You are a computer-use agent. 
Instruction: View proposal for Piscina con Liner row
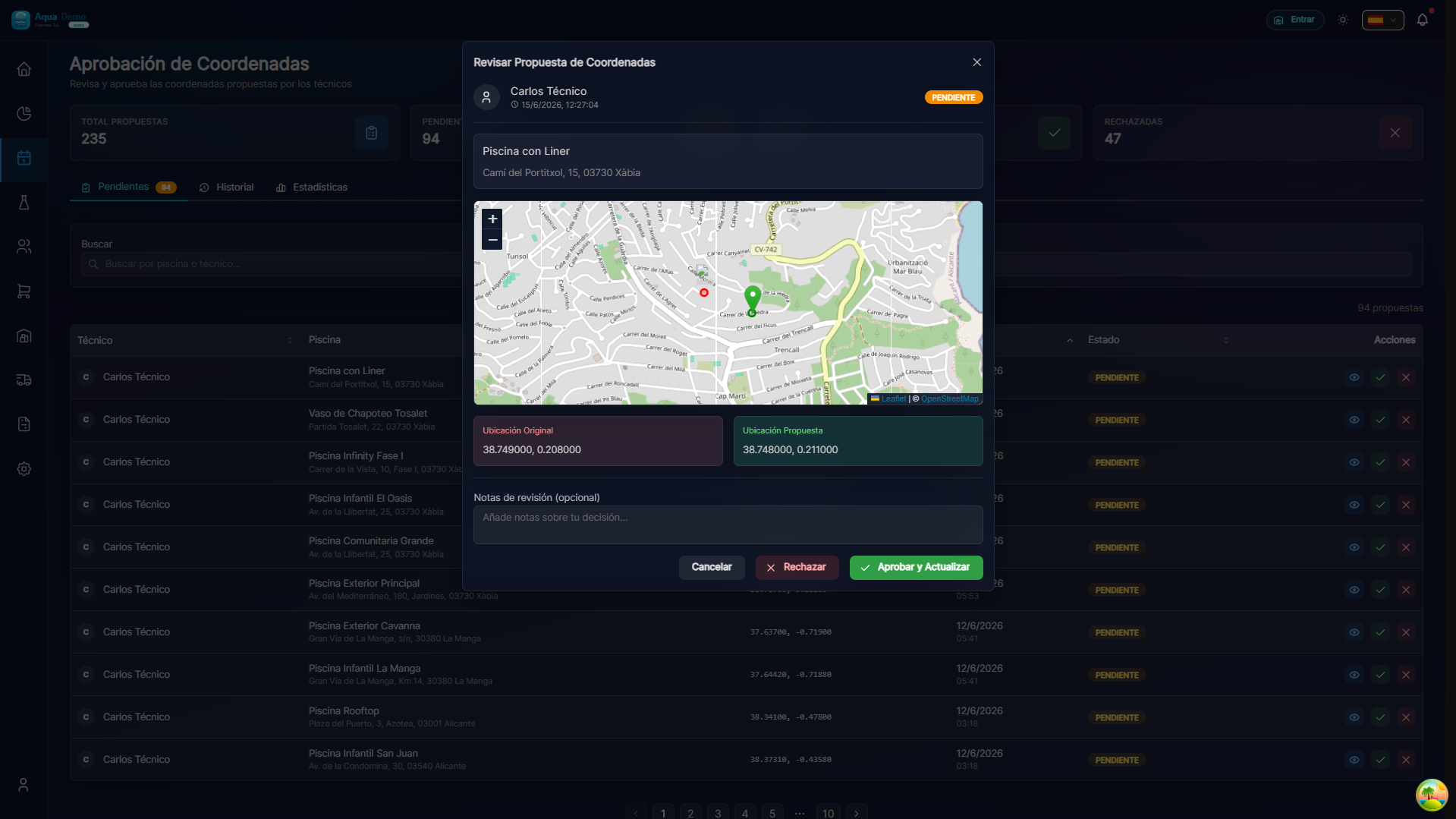pos(1354,377)
